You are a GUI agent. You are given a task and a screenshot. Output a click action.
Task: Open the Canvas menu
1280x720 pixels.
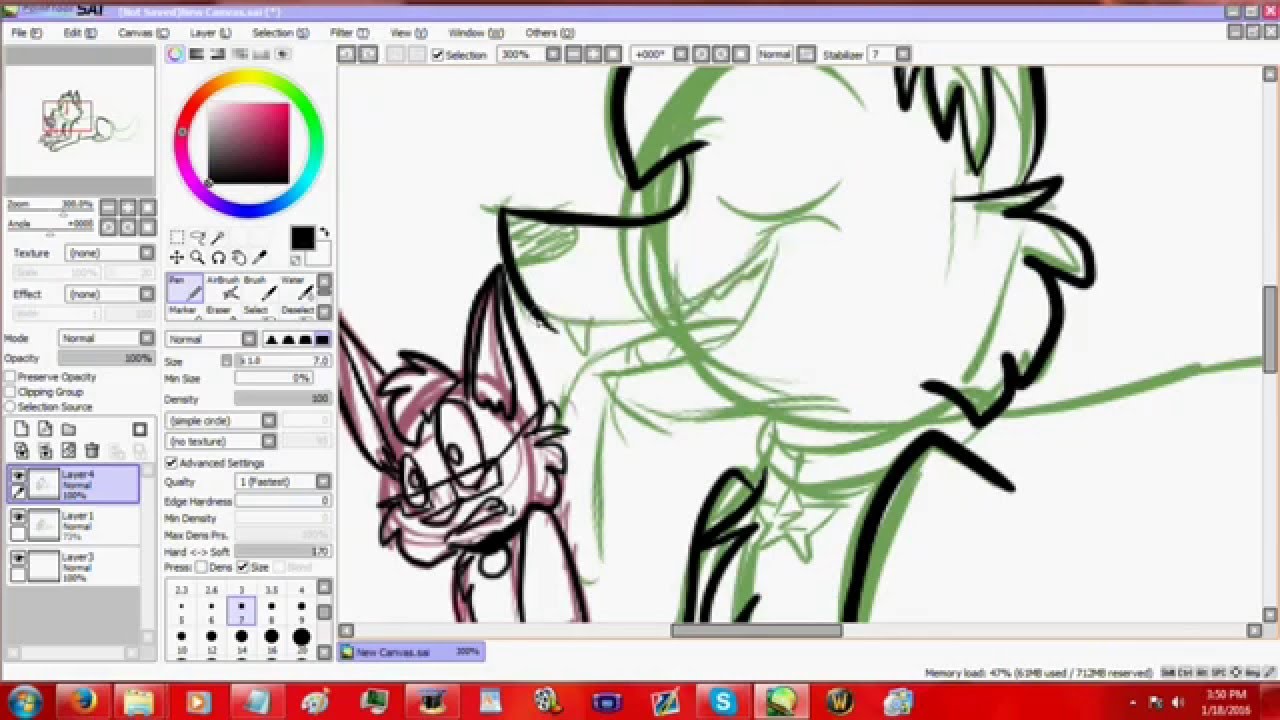tap(144, 33)
